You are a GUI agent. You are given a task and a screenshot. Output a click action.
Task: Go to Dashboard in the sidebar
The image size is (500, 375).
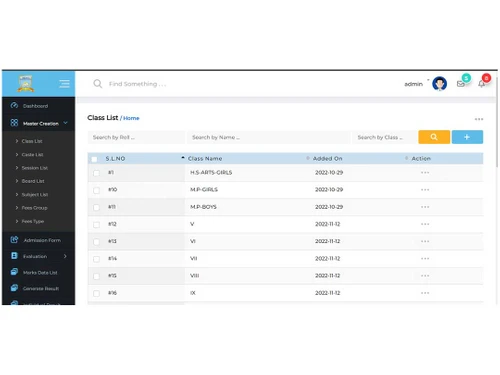pyautogui.click(x=35, y=106)
